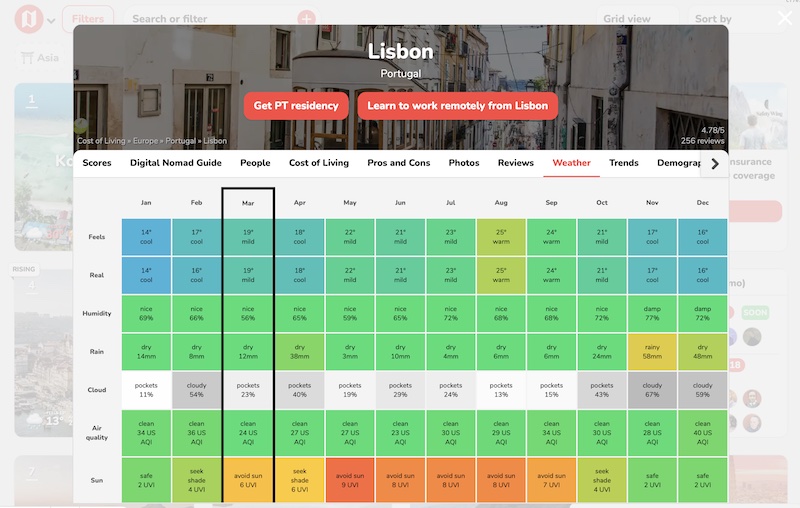Click the Jul Real cell 23° mild

click(x=451, y=275)
